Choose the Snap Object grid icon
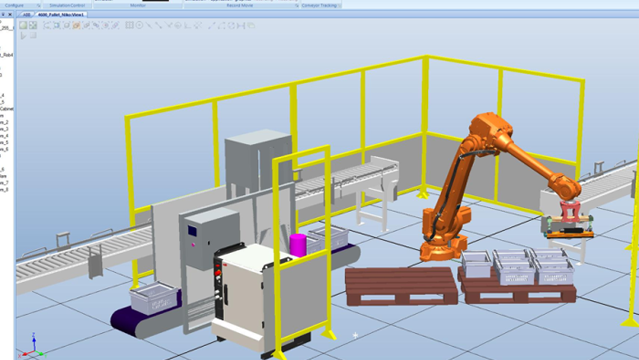639x360 pixels. [x=129, y=25]
